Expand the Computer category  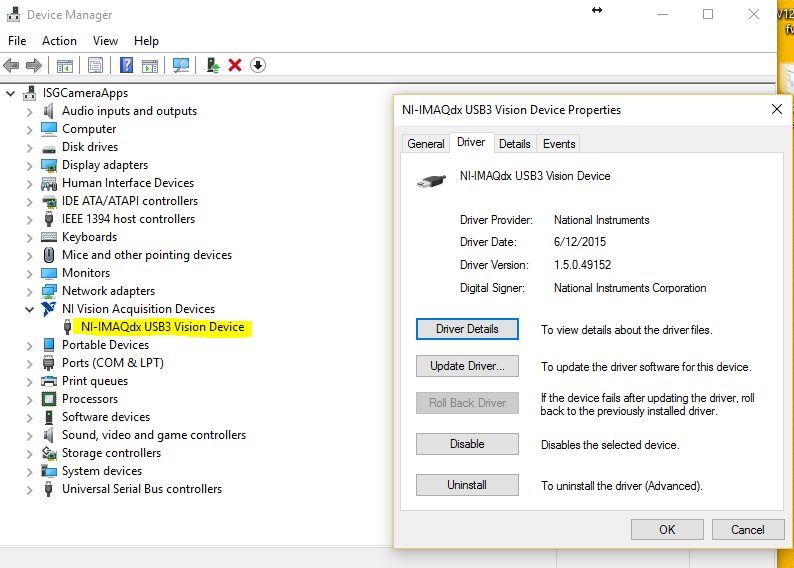click(29, 130)
